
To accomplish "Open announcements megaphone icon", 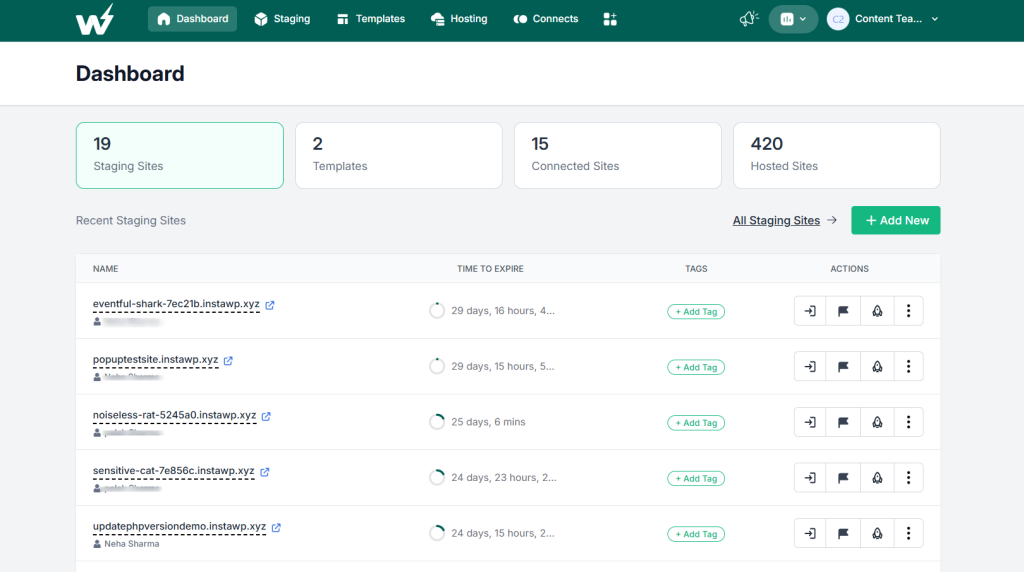I will coord(749,19).
